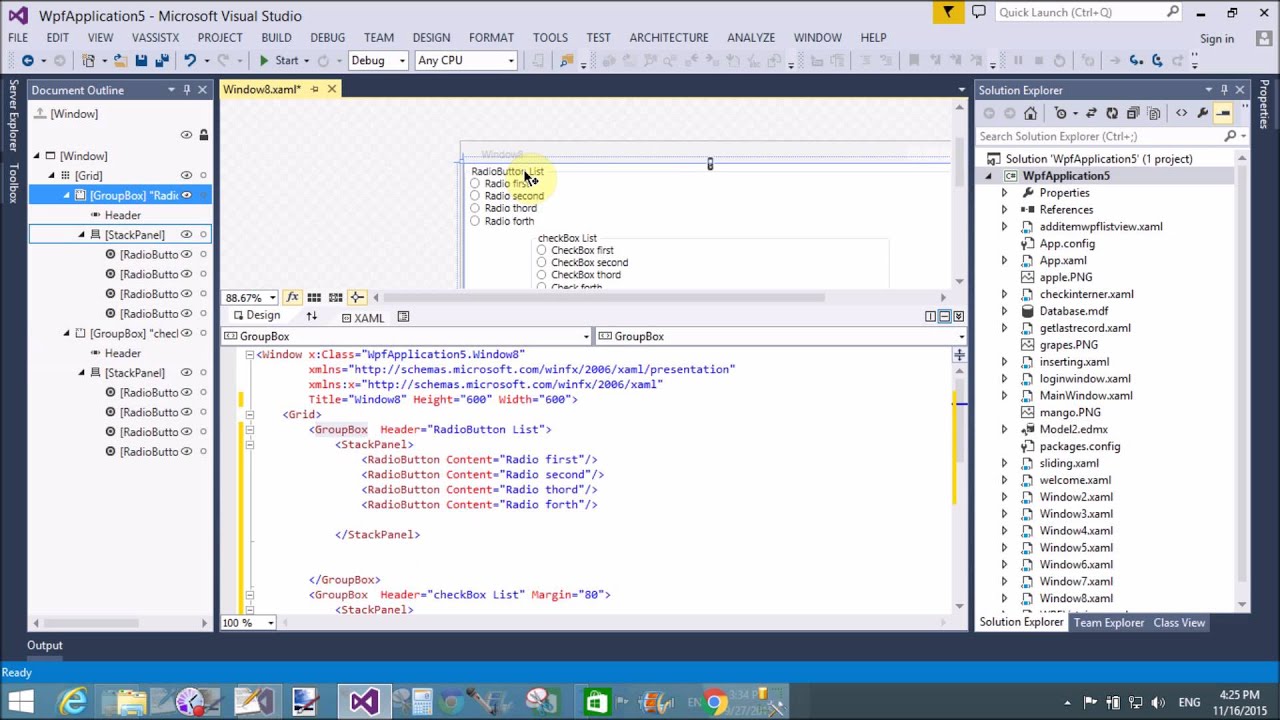This screenshot has height=720, width=1280.
Task: Click the Quick Launch search field
Action: coord(1088,12)
